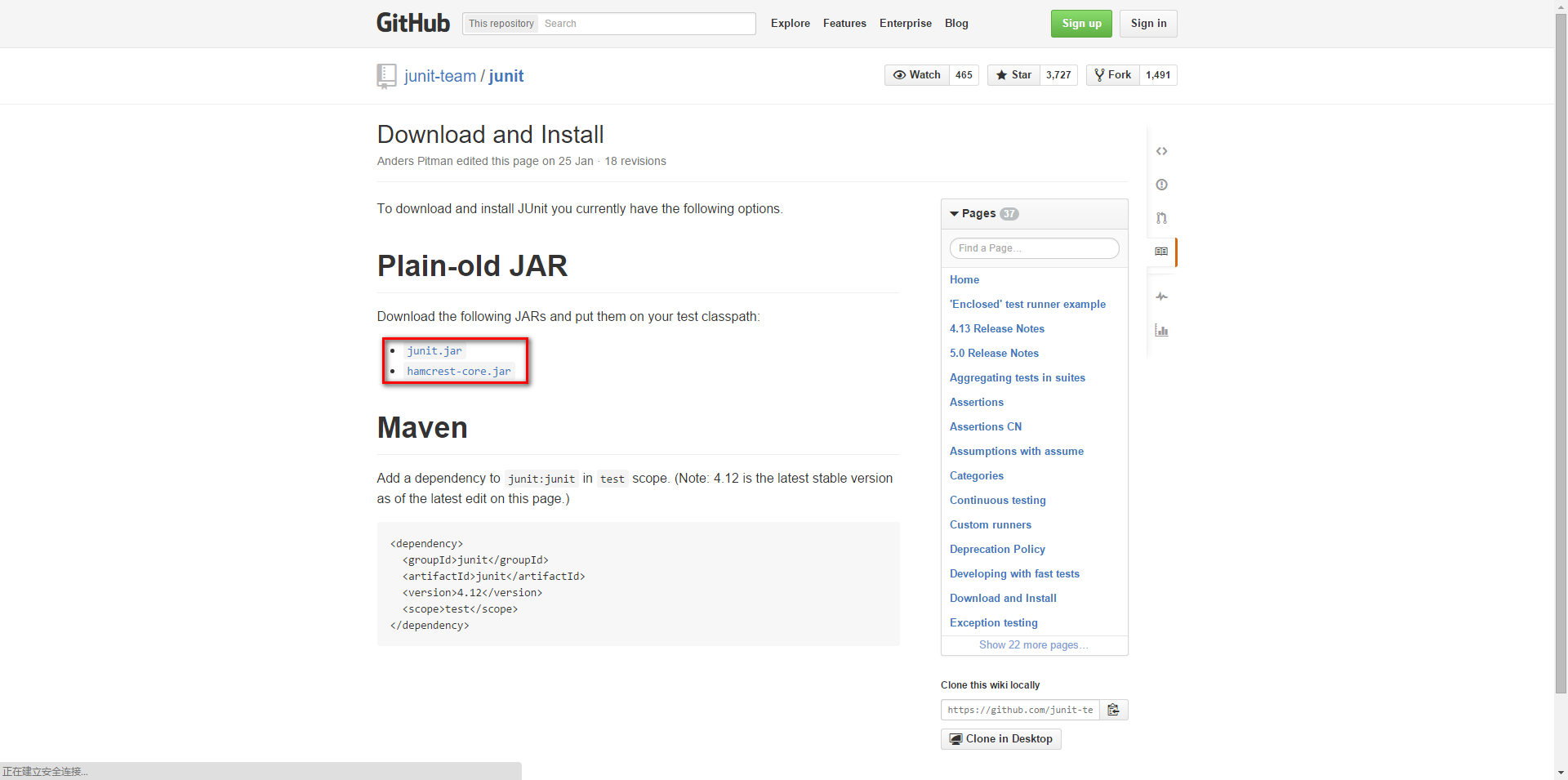The height and width of the screenshot is (780, 1568).
Task: Focus the repository search box
Action: click(x=647, y=24)
